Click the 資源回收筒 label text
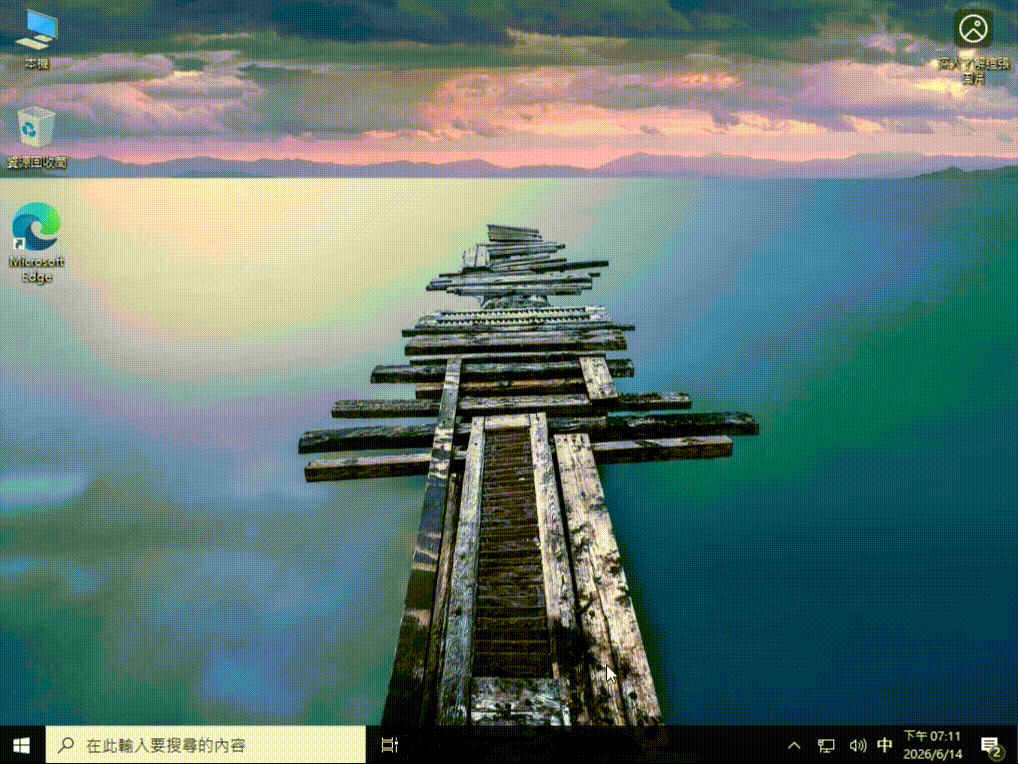The image size is (1018, 764). tap(37, 162)
